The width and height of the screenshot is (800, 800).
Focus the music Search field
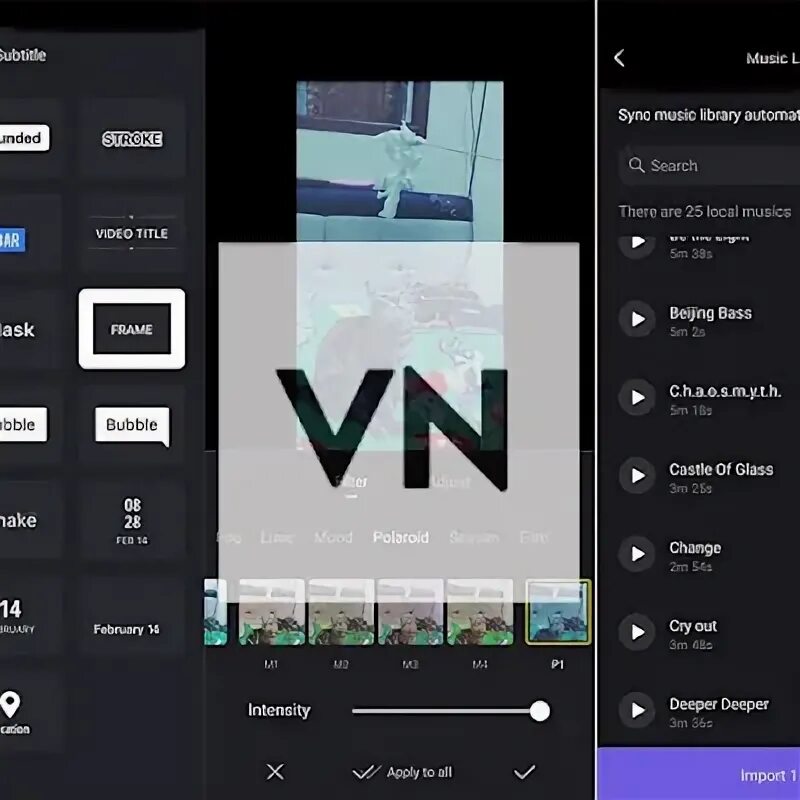[x=709, y=165]
